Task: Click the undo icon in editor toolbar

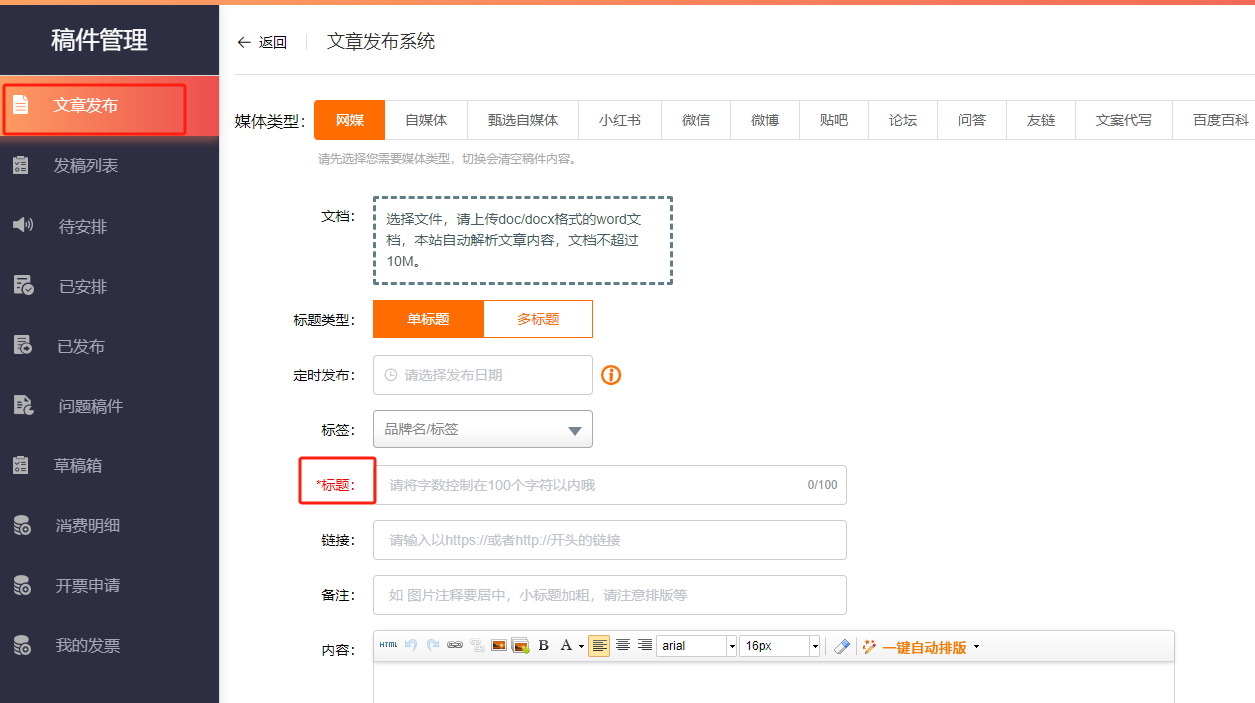Action: click(x=410, y=646)
